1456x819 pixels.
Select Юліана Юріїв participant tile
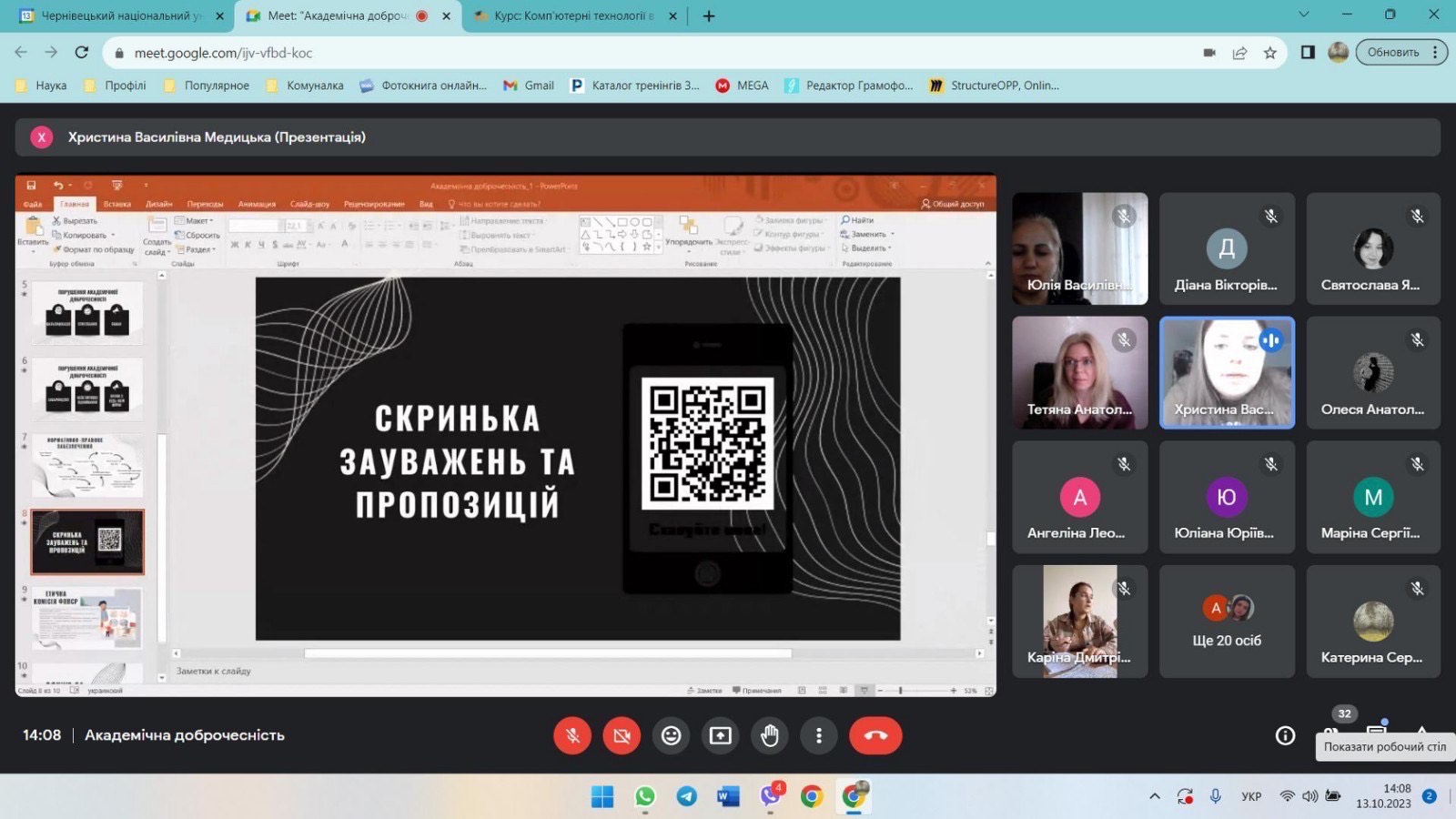pos(1227,497)
